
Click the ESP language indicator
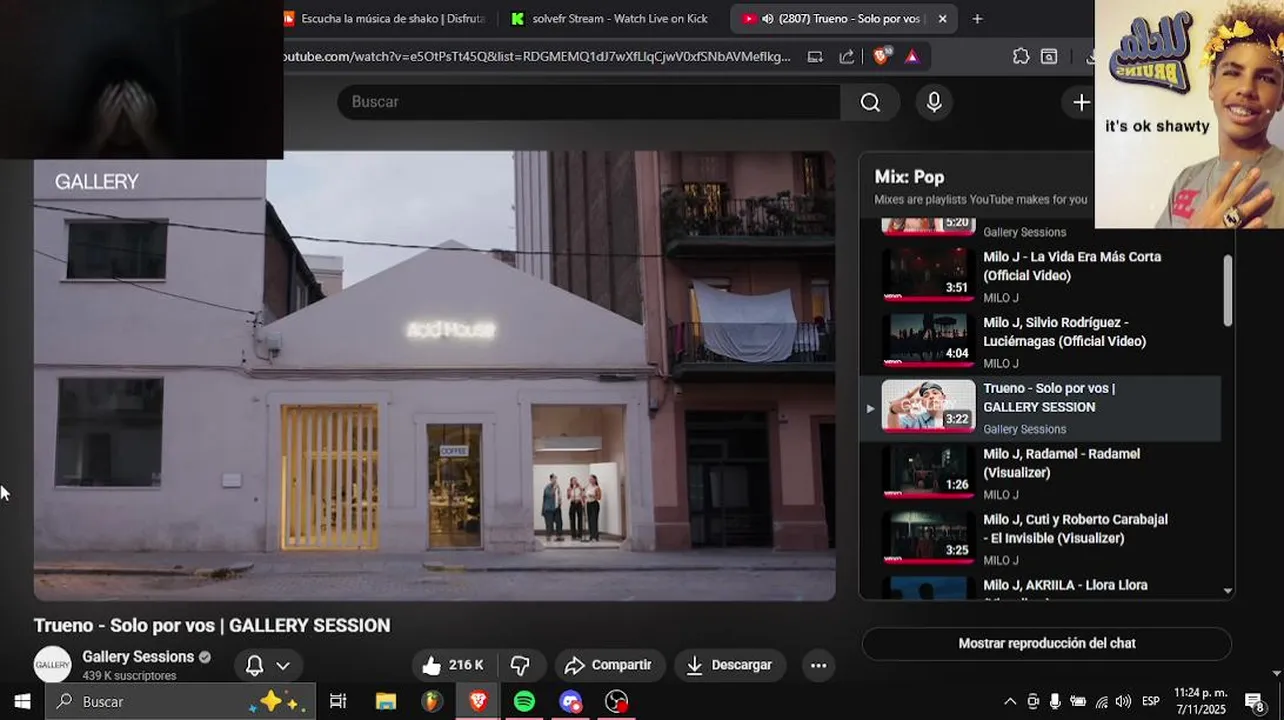click(x=1151, y=701)
